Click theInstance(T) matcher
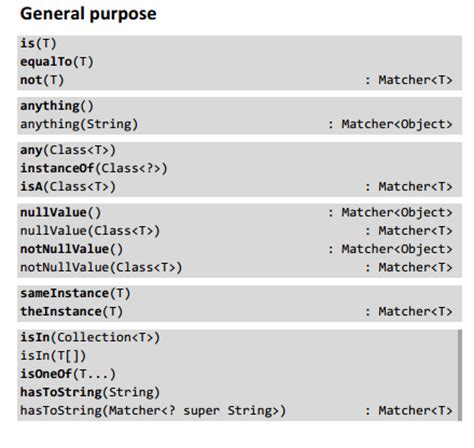Image resolution: width=474 pixels, height=448 pixels. (x=72, y=312)
